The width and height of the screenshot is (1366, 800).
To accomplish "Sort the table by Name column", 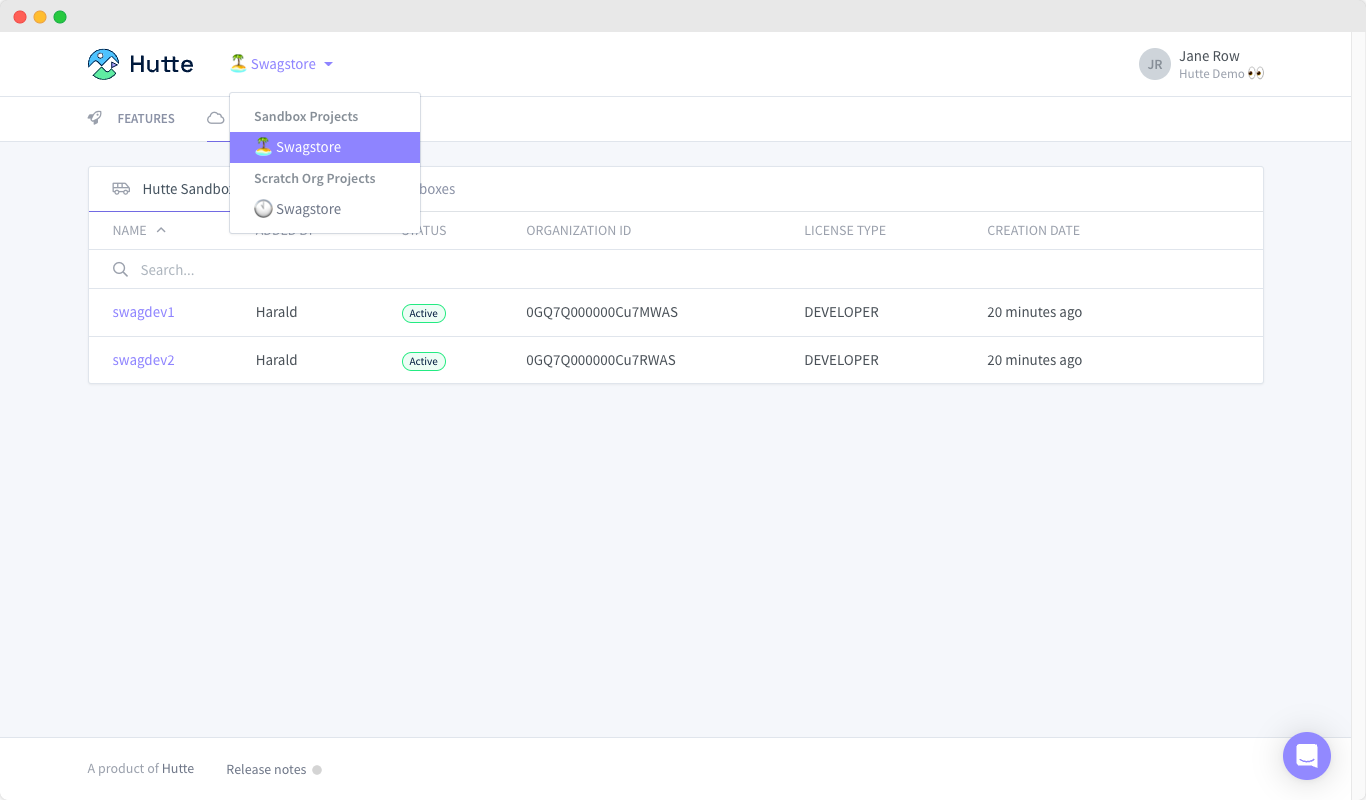I will click(x=130, y=230).
